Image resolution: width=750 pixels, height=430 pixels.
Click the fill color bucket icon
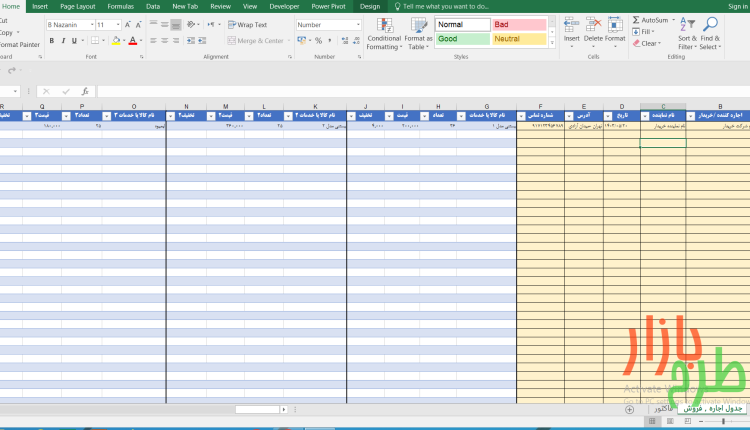tap(116, 41)
